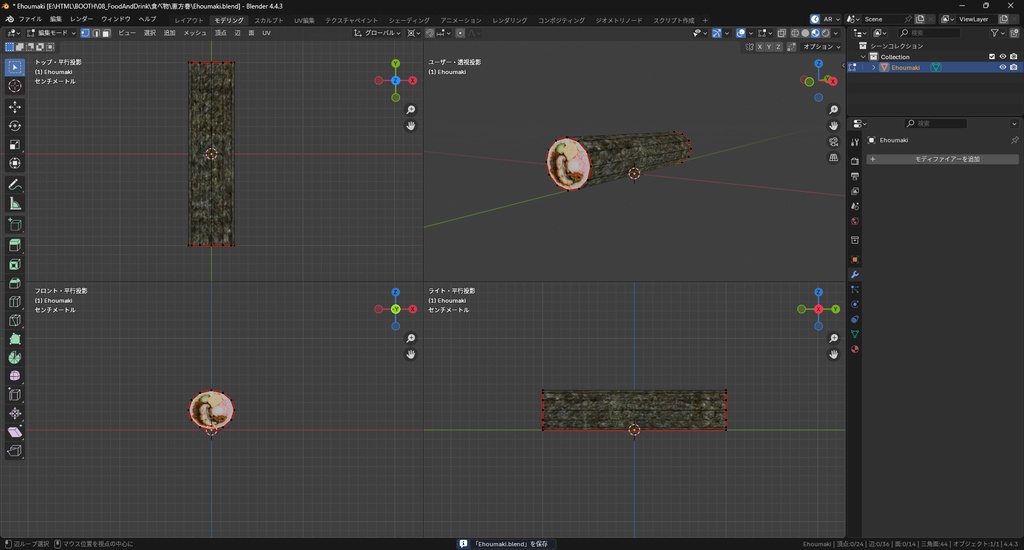
Task: Expand the Ehoumaki object in outliner
Action: click(873, 67)
